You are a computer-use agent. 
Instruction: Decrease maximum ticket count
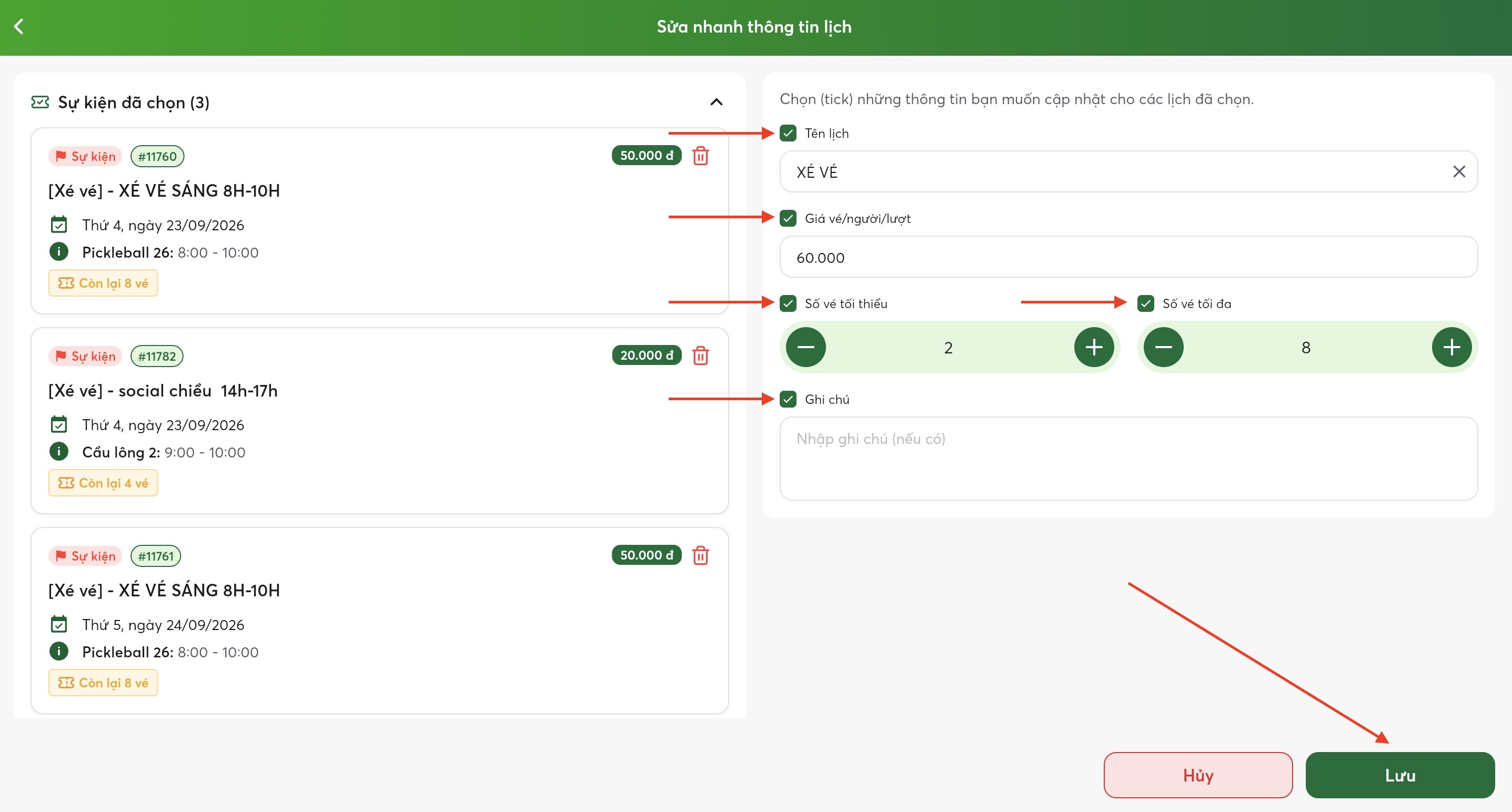tap(1163, 347)
